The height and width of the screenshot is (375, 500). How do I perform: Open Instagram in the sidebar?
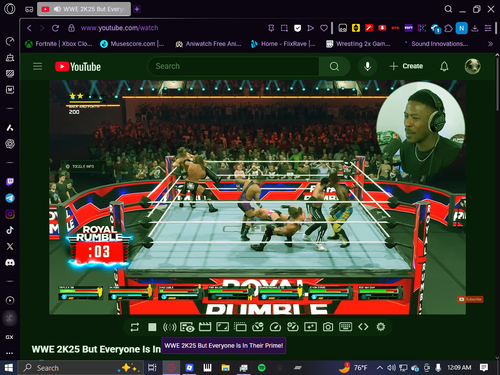point(10,214)
